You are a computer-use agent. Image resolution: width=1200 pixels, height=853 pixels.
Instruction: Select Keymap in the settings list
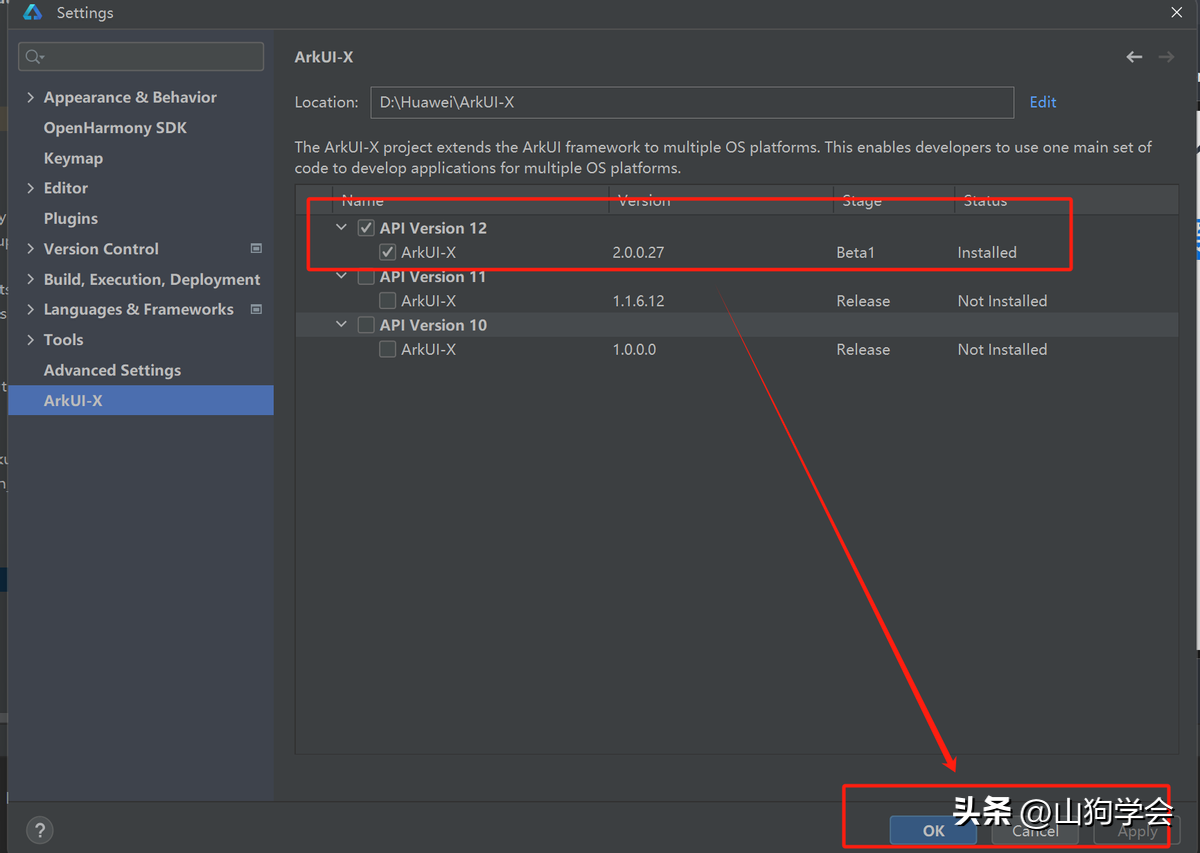click(73, 158)
